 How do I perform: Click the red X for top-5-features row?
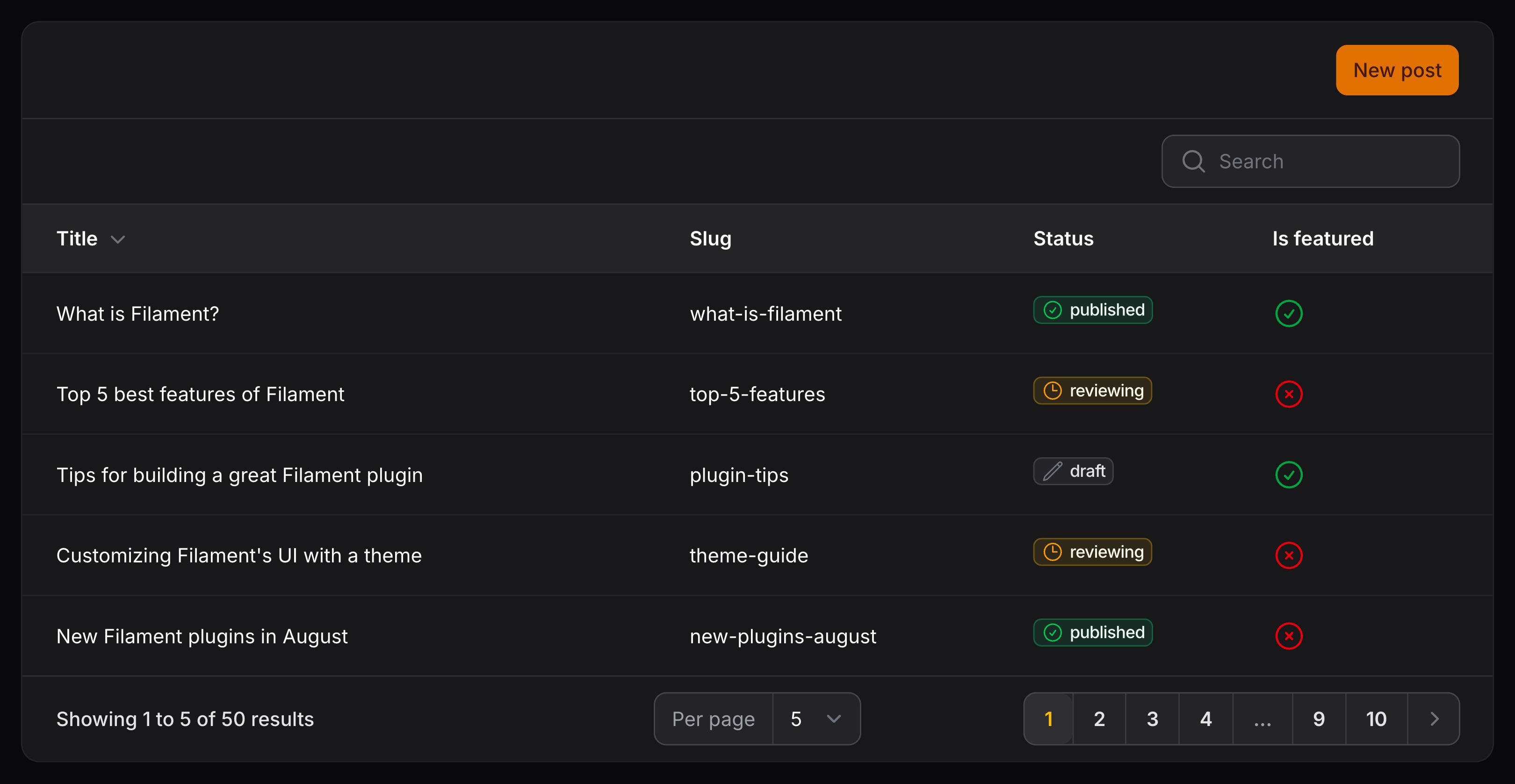click(x=1289, y=394)
